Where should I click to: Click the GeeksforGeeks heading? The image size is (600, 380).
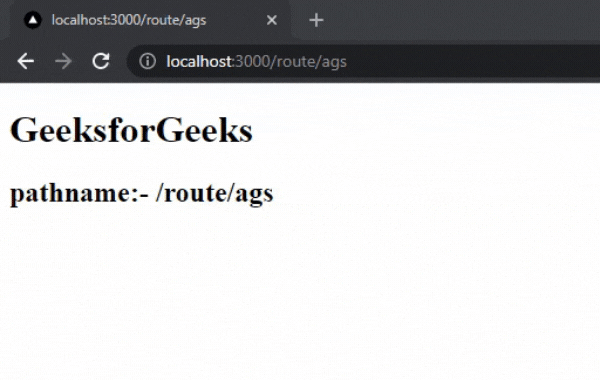coord(131,130)
